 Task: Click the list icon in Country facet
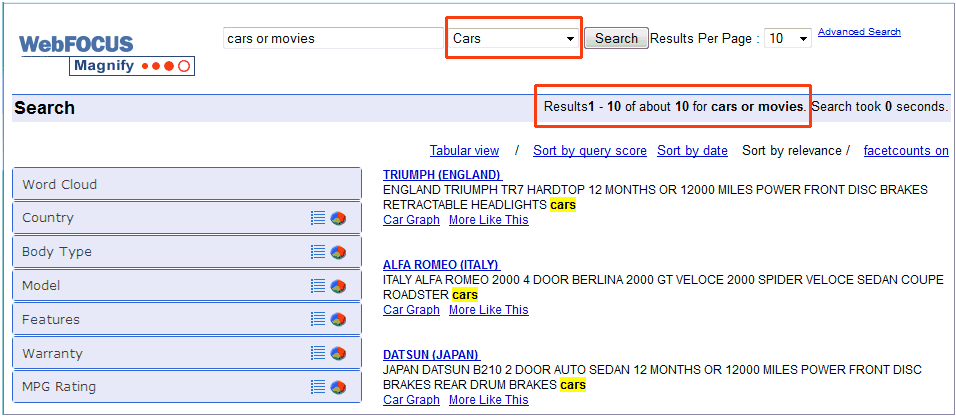click(318, 218)
